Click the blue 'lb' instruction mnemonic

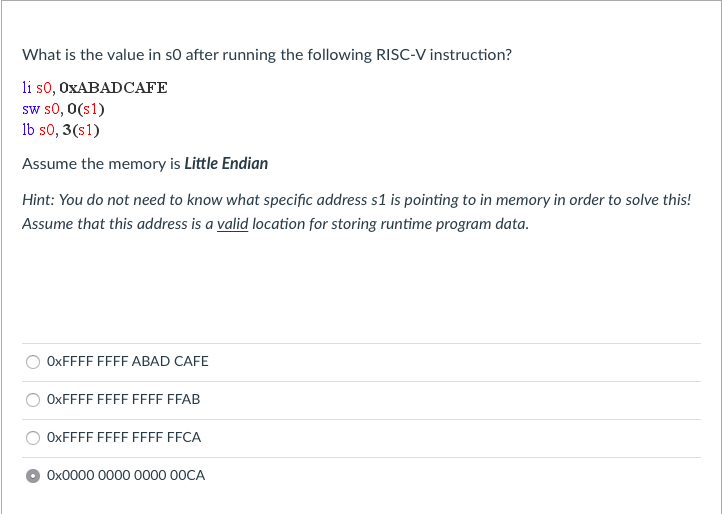pos(28,130)
